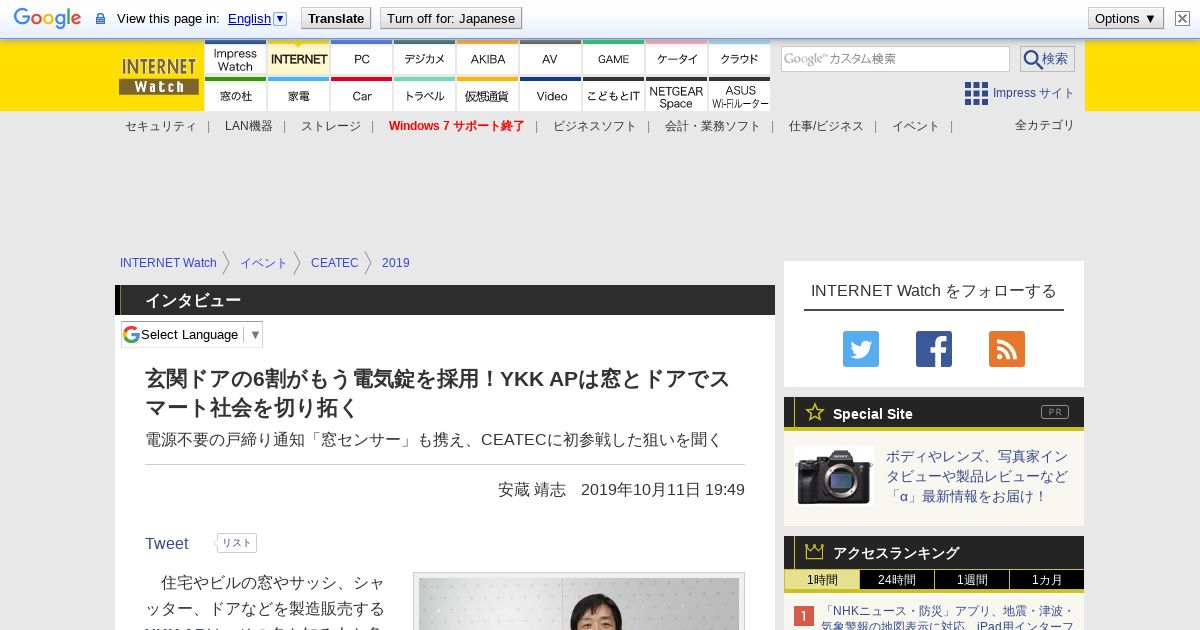Go to 会計・業務ソフト category
Screen dimensions: 1200x630
[712, 126]
